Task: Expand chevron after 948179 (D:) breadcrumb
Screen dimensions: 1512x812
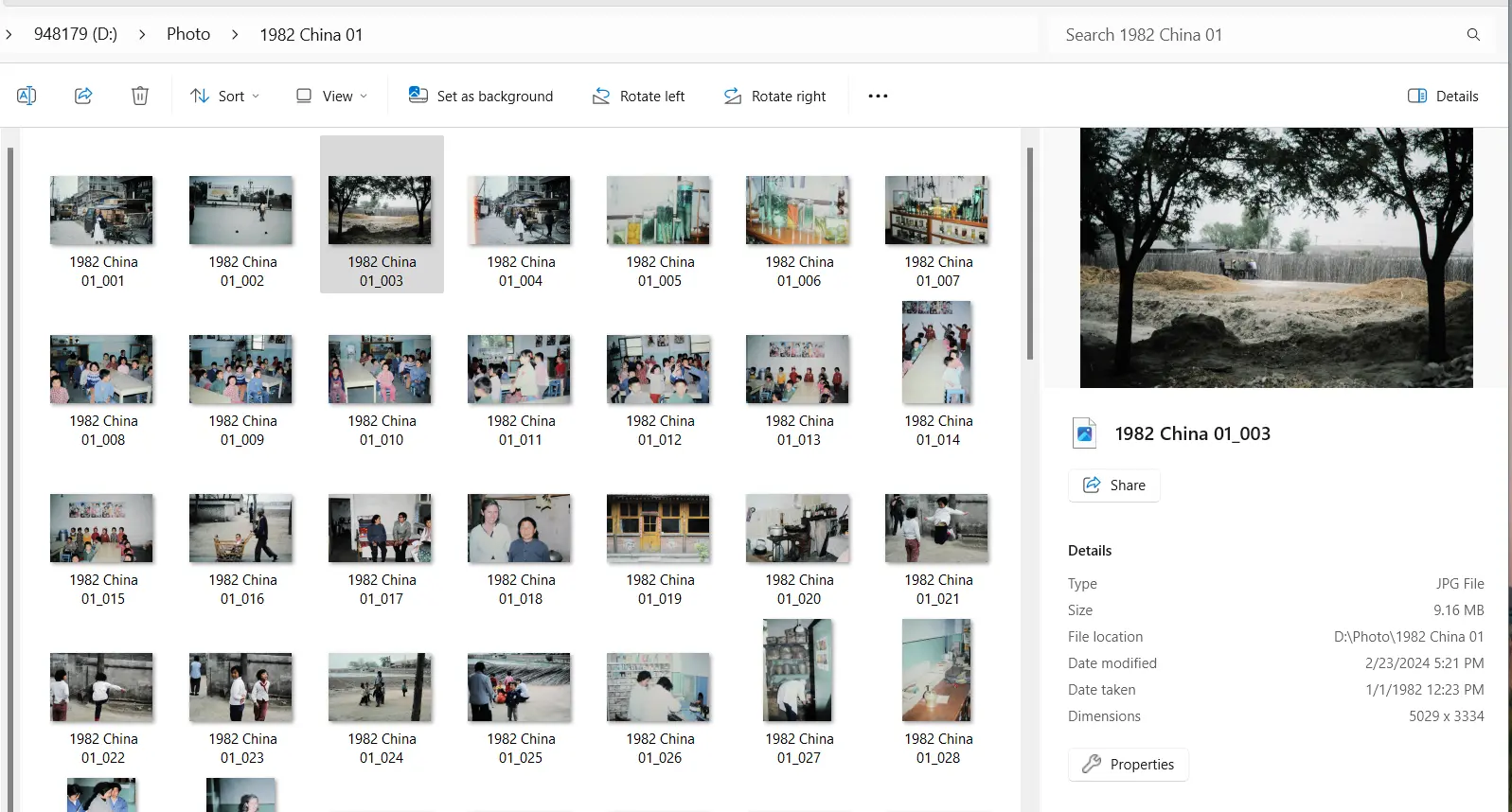Action: pos(142,35)
